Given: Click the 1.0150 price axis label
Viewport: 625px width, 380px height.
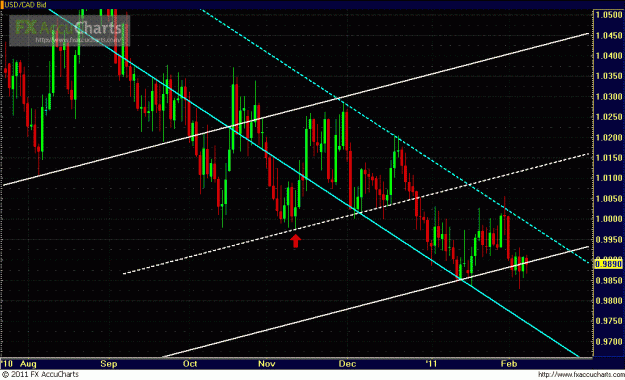Looking at the screenshot, I should point(609,158).
